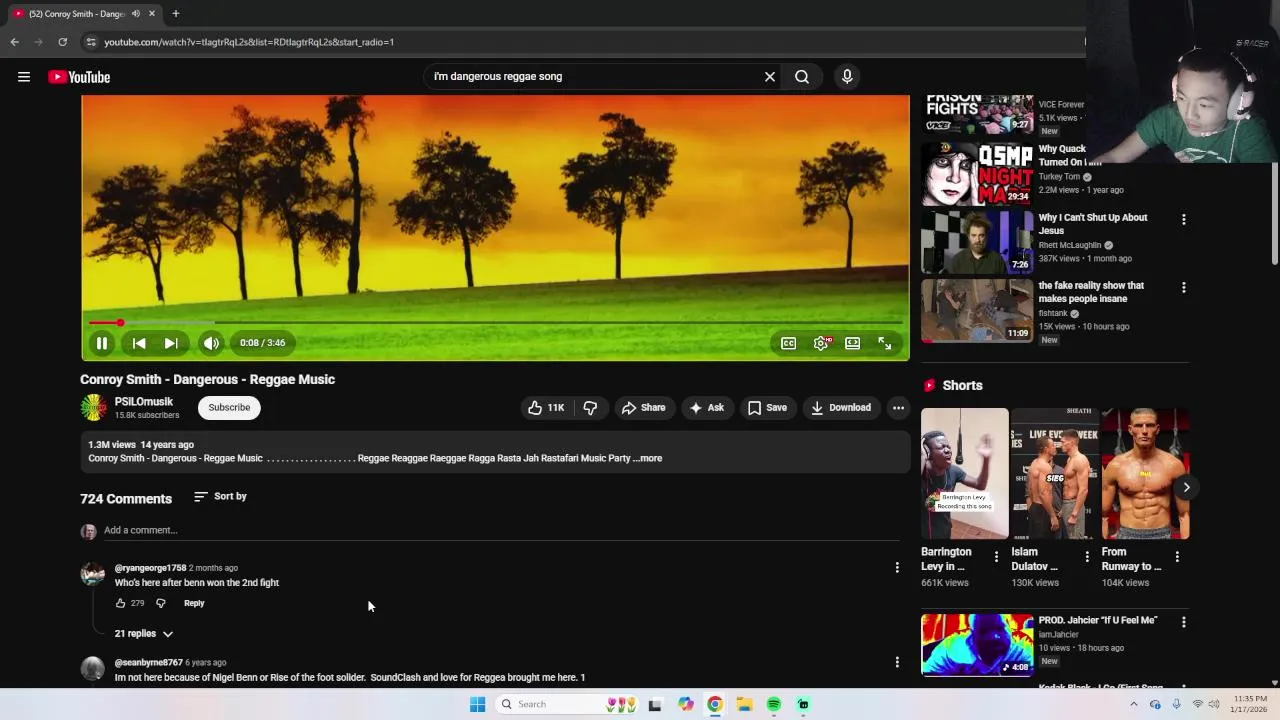Open PSILOmusik channel name link
Image resolution: width=1280 pixels, height=720 pixels.
(x=144, y=401)
